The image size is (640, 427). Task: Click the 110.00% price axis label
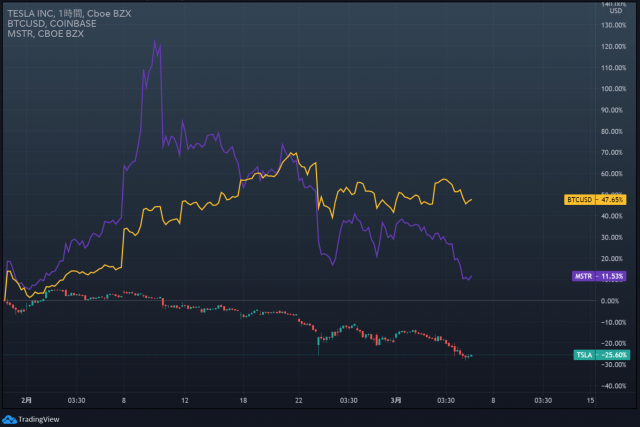[613, 68]
